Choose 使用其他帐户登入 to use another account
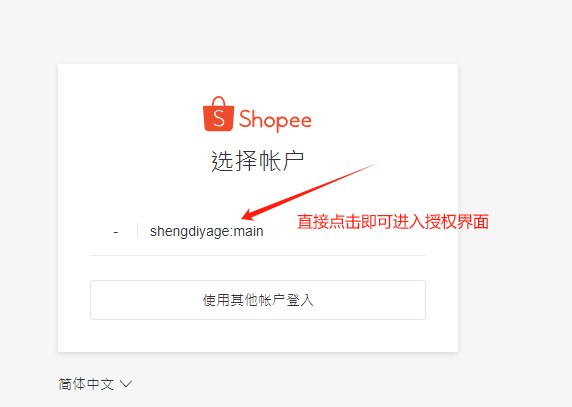The height and width of the screenshot is (407, 572). 258,300
